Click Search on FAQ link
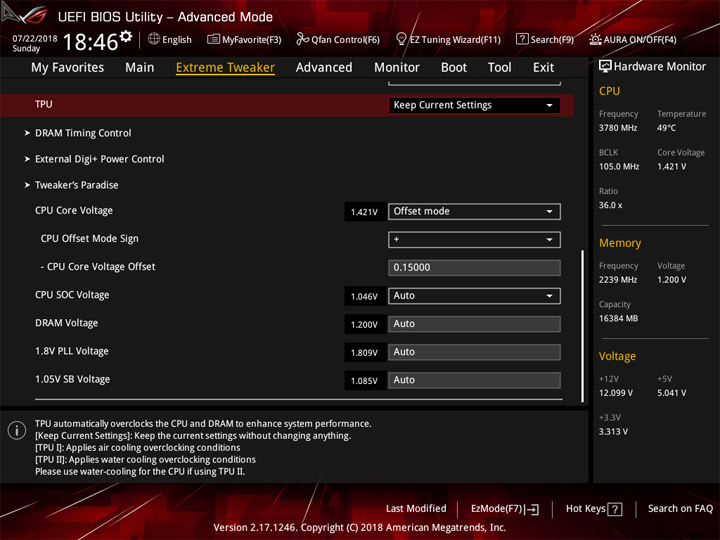 coord(680,509)
